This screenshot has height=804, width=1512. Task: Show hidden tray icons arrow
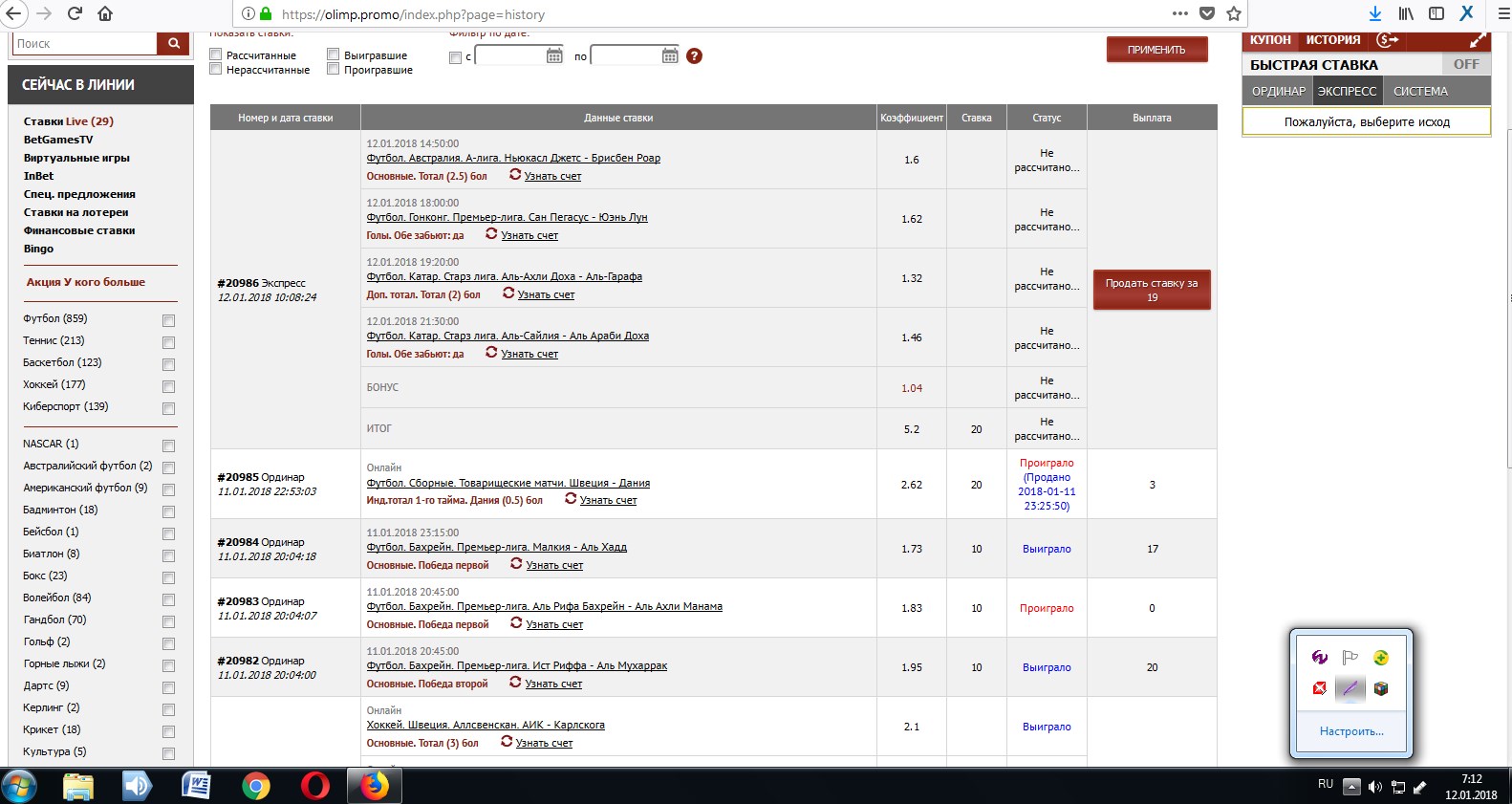tap(1350, 787)
